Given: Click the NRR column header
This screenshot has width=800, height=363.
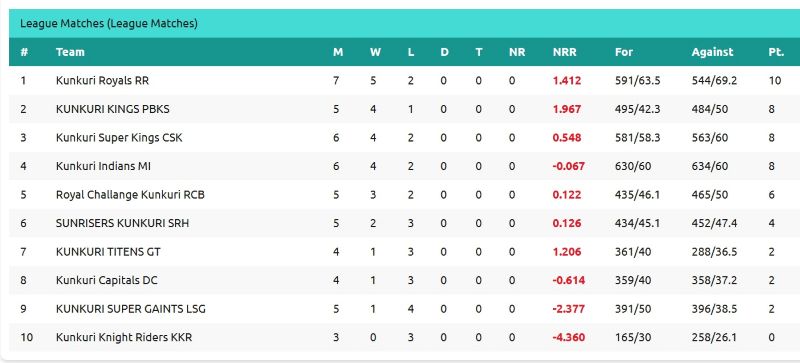Looking at the screenshot, I should pyautogui.click(x=564, y=52).
